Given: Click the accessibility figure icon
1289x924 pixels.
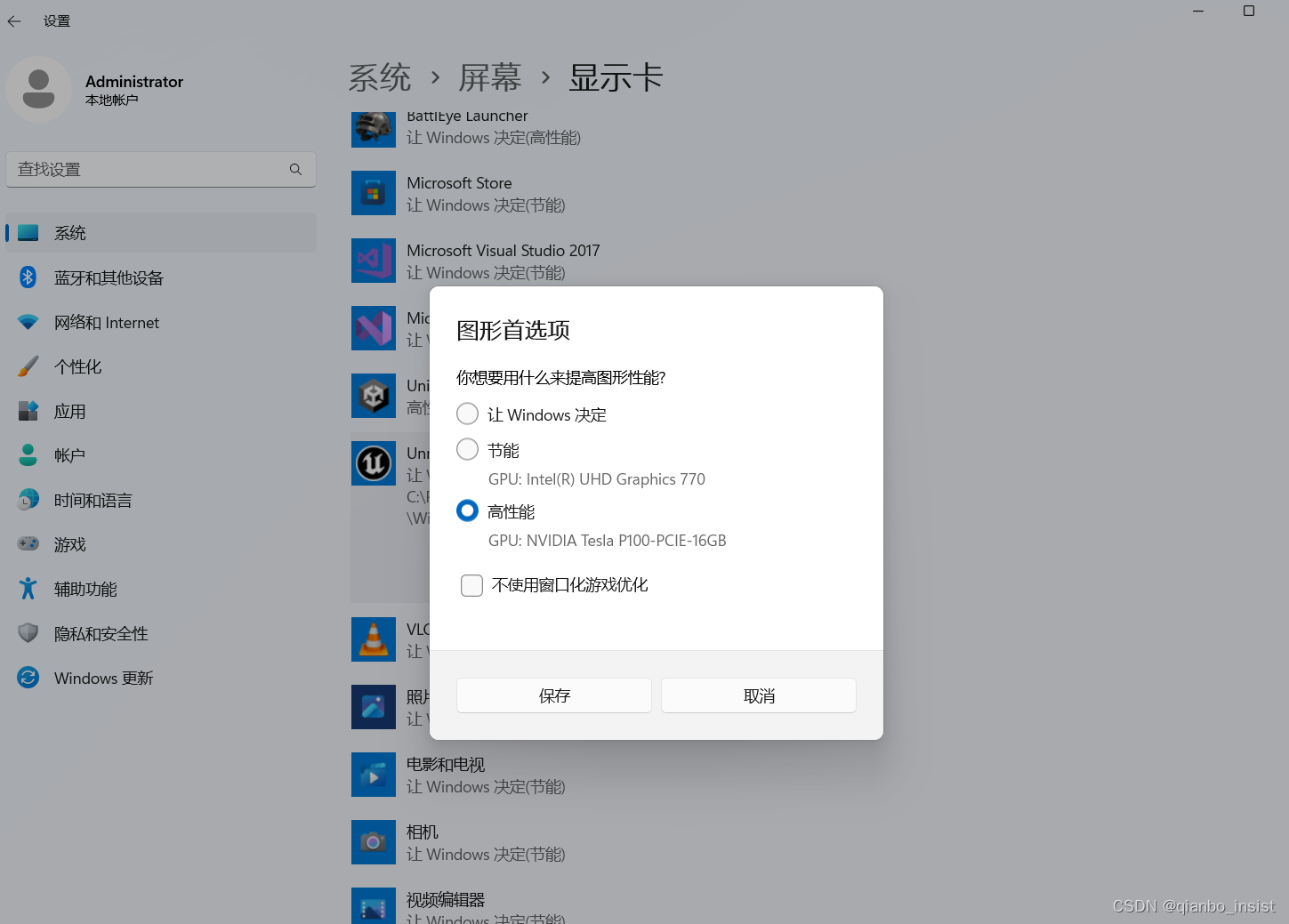Looking at the screenshot, I should [28, 588].
